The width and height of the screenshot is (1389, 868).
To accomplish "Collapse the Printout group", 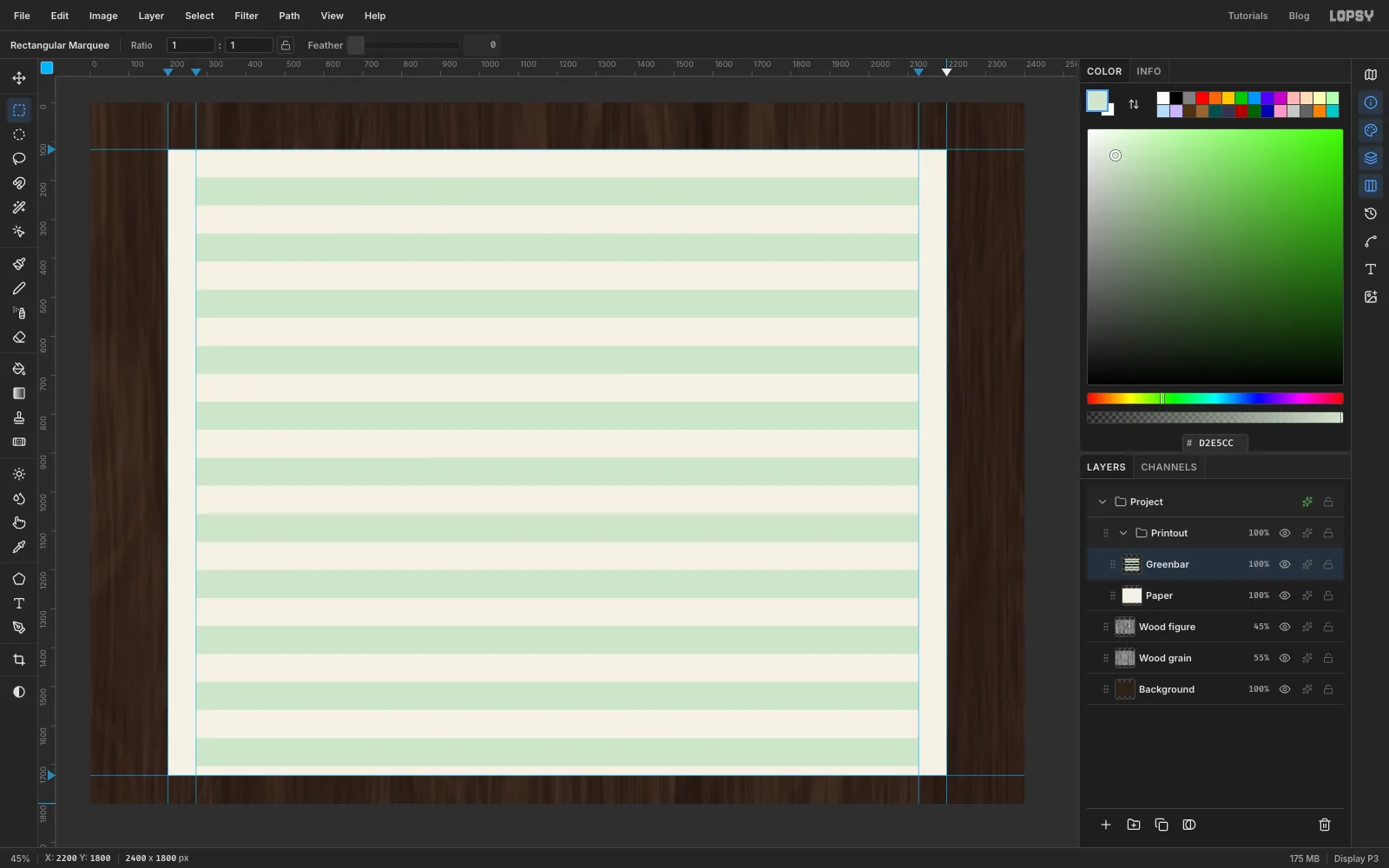I will pos(1123,533).
